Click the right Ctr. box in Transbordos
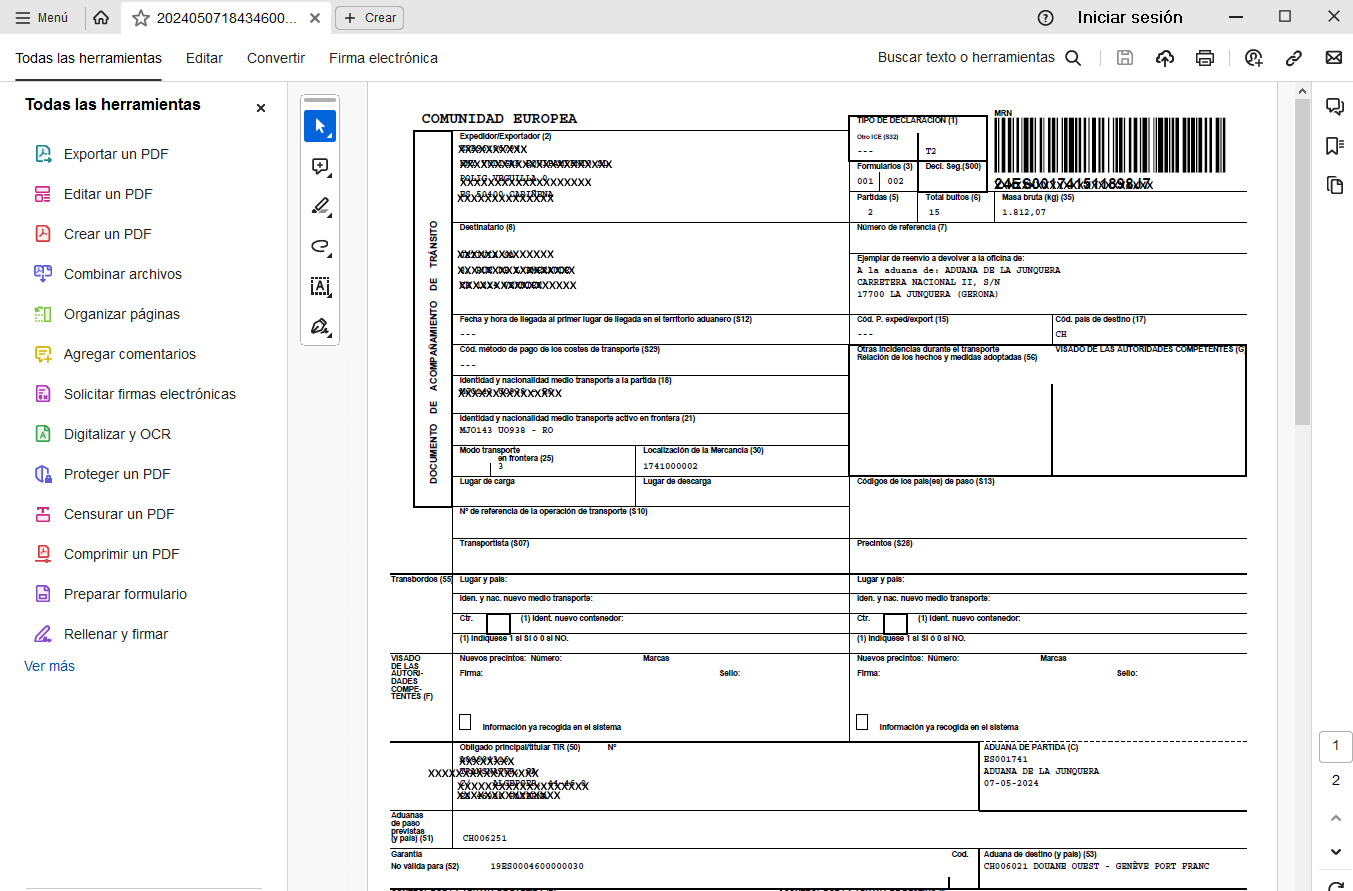This screenshot has height=891, width=1353. pos(895,624)
